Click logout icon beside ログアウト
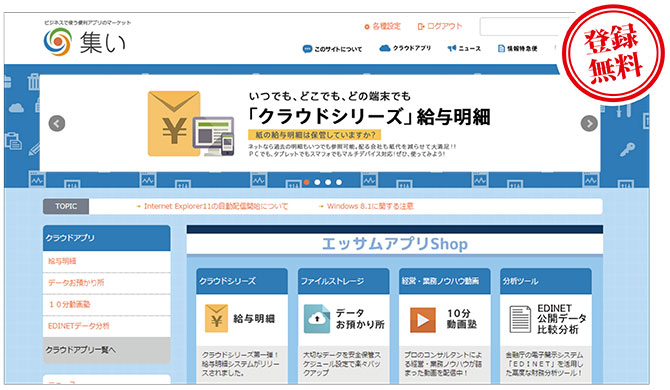Image resolution: width=670 pixels, height=390 pixels. pyautogui.click(x=421, y=26)
